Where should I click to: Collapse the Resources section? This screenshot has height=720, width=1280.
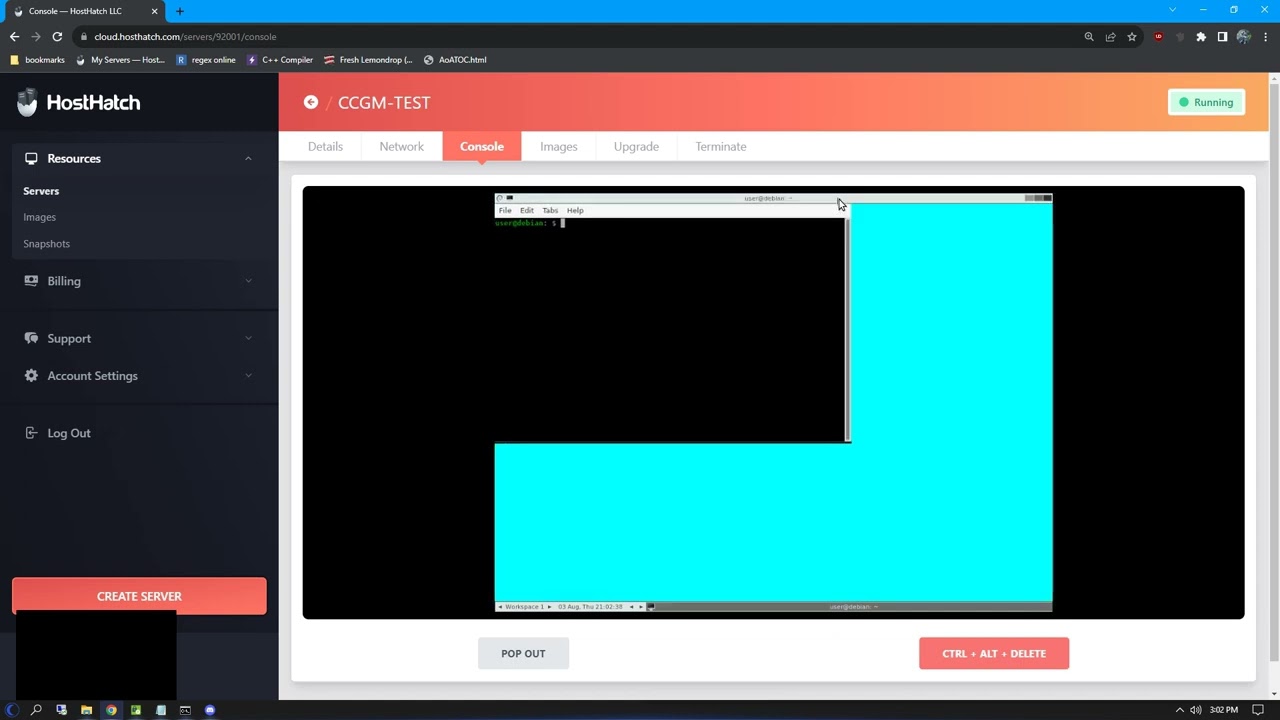pos(248,158)
